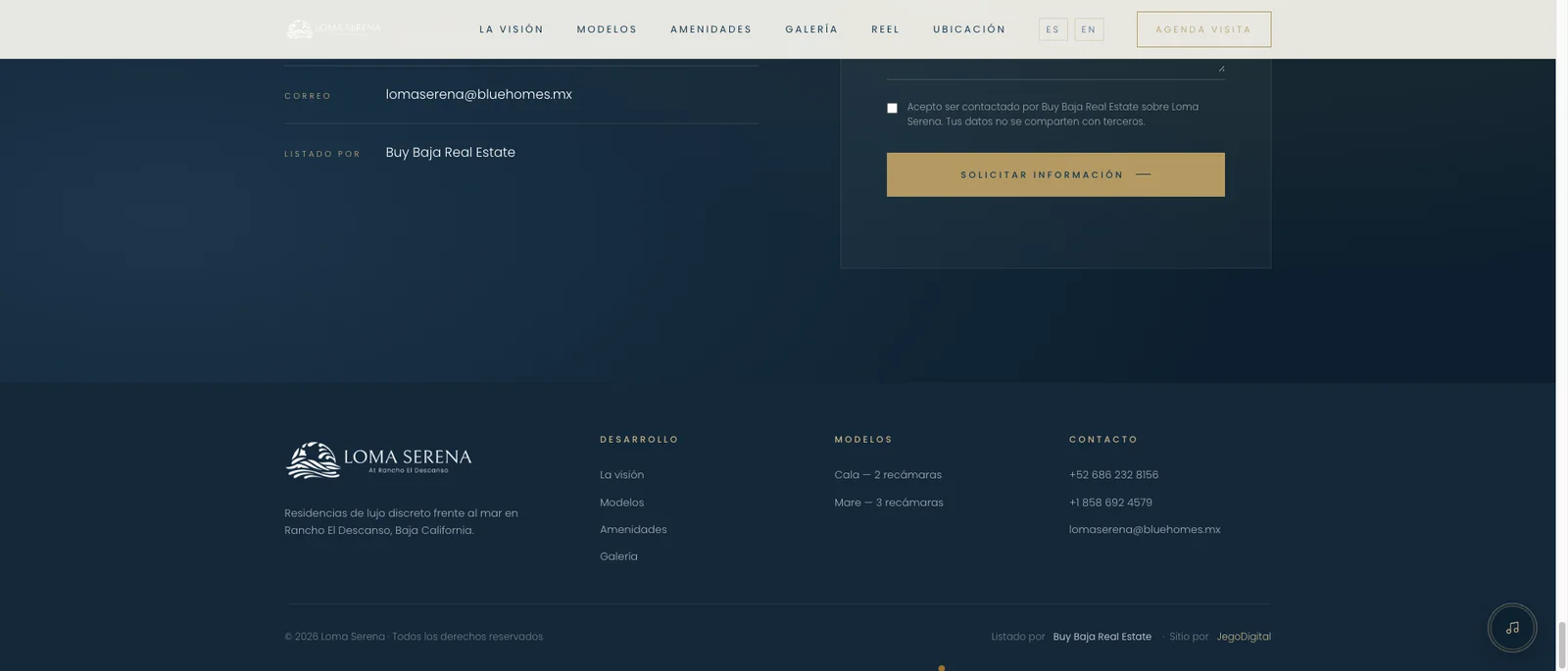Open footer Amenidades link
The height and width of the screenshot is (671, 1568).
pyautogui.click(x=633, y=530)
